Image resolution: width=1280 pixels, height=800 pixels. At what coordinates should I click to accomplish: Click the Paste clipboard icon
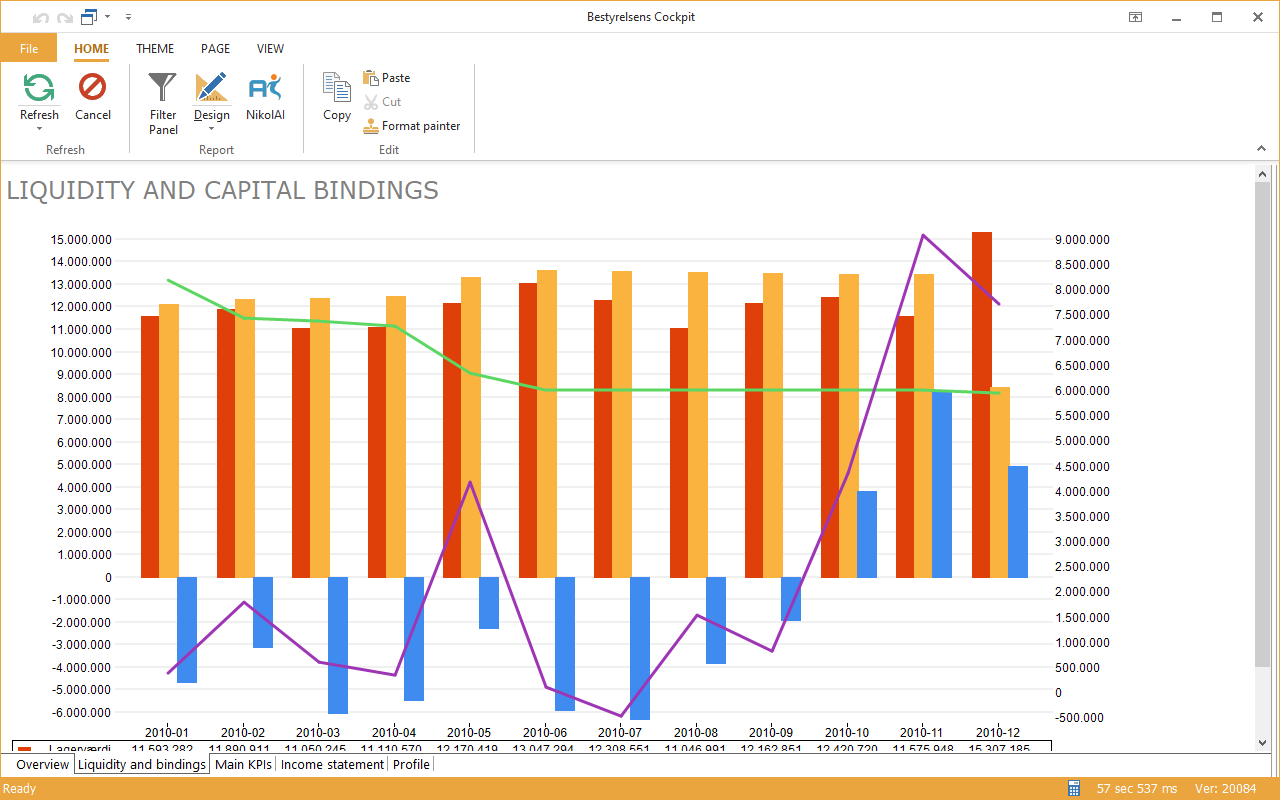(371, 77)
